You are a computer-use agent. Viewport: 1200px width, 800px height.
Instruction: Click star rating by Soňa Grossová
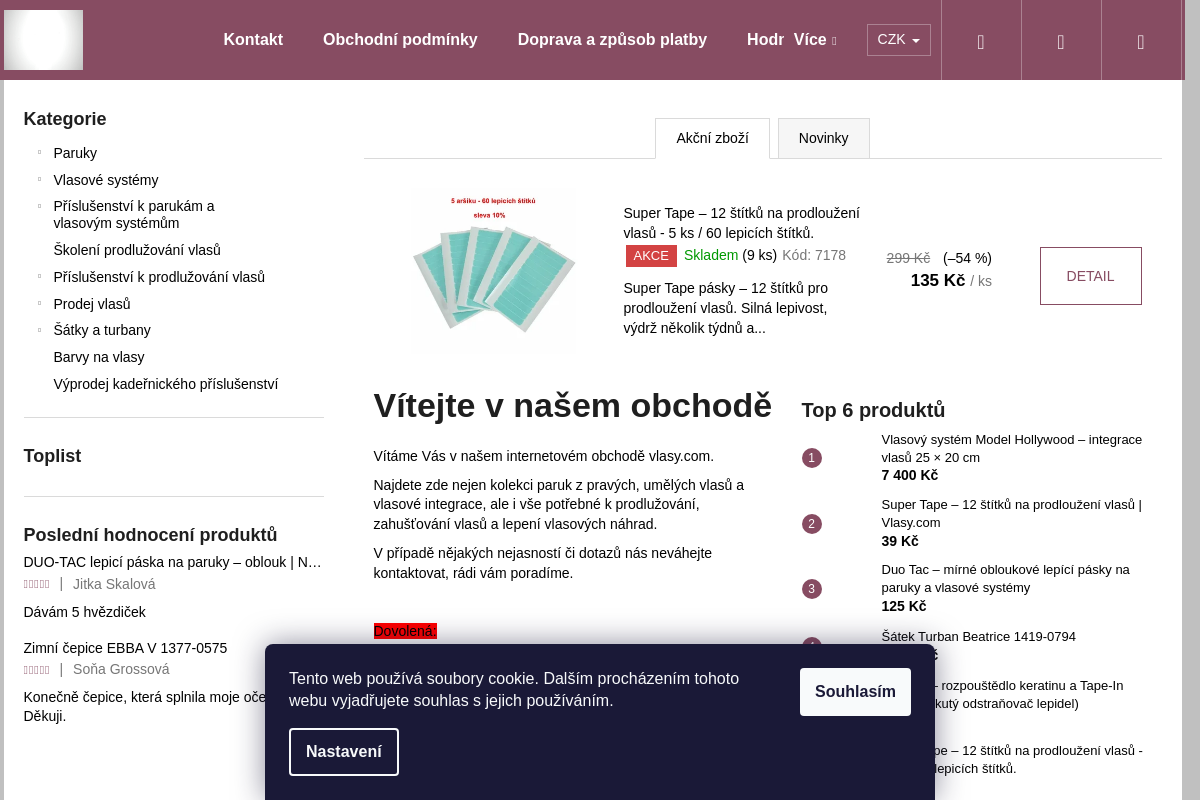click(x=36, y=670)
